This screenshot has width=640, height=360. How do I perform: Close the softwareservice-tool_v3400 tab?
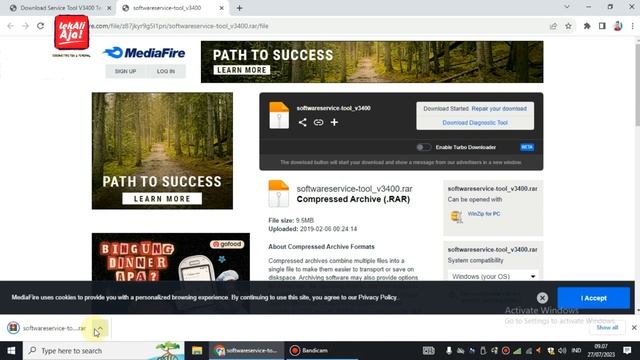coord(222,8)
